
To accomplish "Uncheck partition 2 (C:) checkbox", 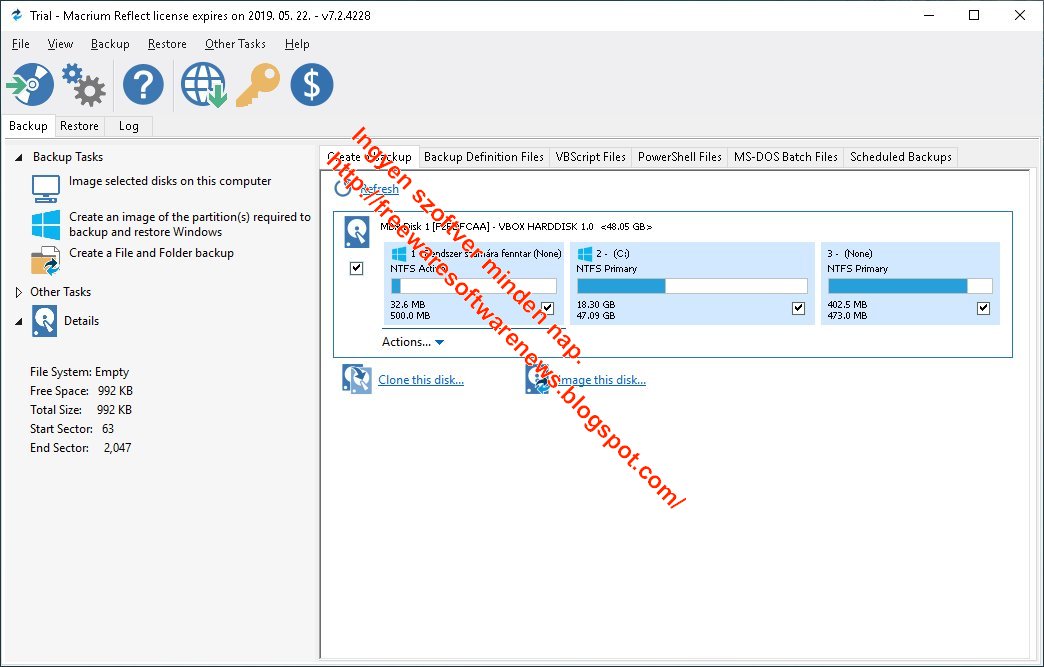I will click(798, 308).
